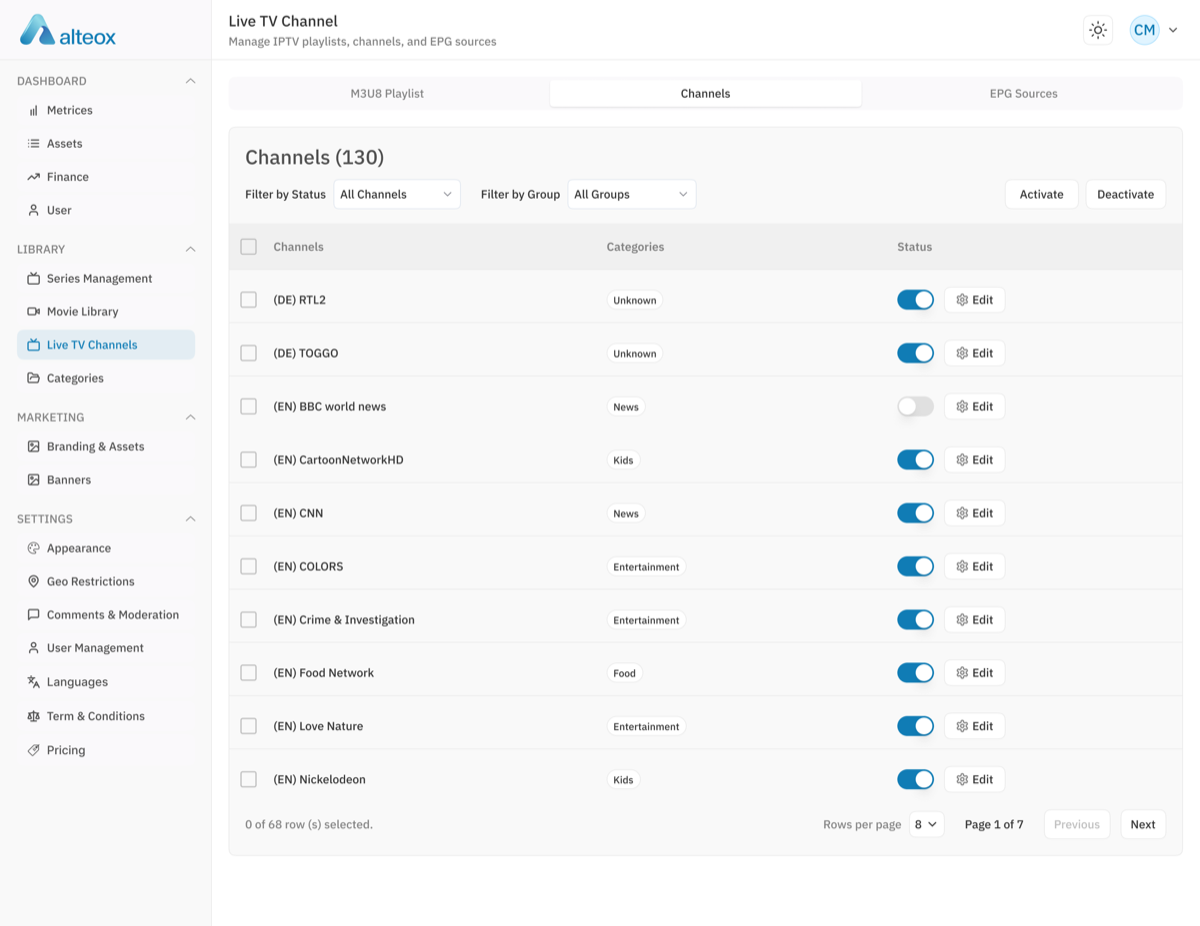This screenshot has height=926, width=1200.
Task: Collapse the LIBRARY sidebar section
Action: [190, 249]
